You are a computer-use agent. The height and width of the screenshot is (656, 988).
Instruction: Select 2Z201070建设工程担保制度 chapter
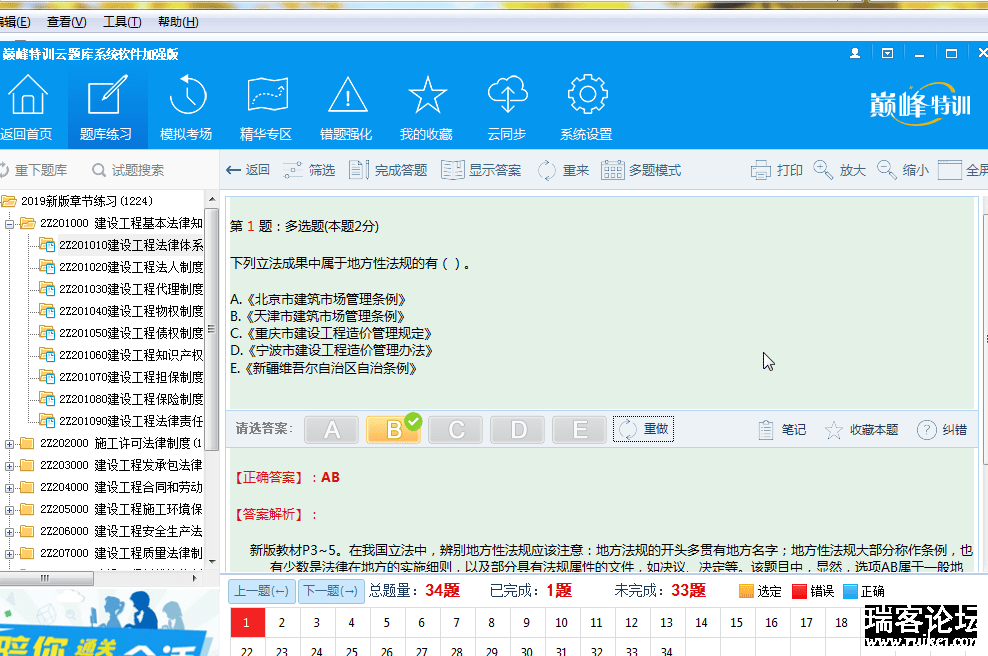(131, 377)
